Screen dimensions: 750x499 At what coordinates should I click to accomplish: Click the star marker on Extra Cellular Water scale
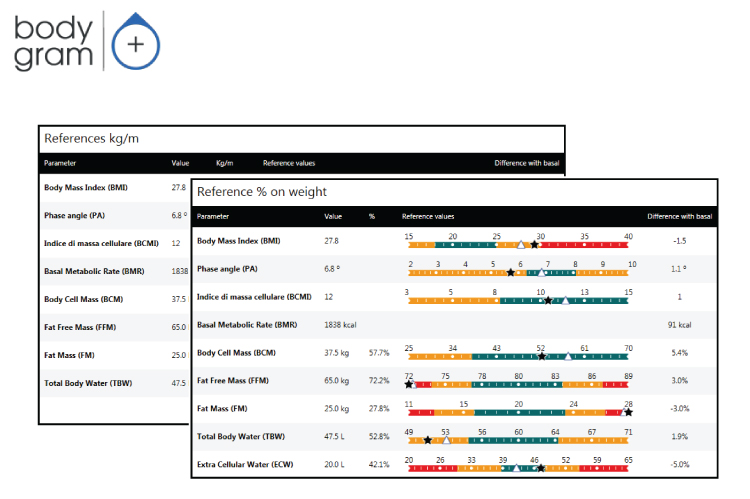[x=540, y=467]
